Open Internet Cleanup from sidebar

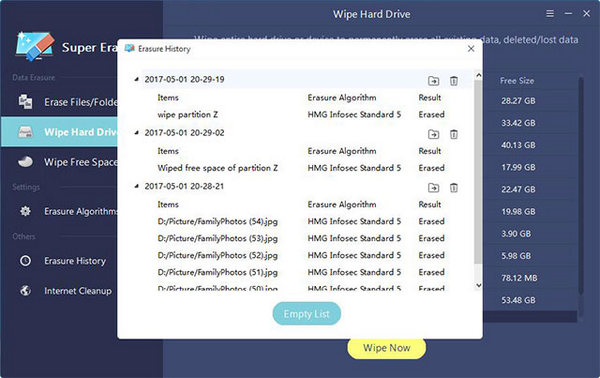(x=59, y=291)
